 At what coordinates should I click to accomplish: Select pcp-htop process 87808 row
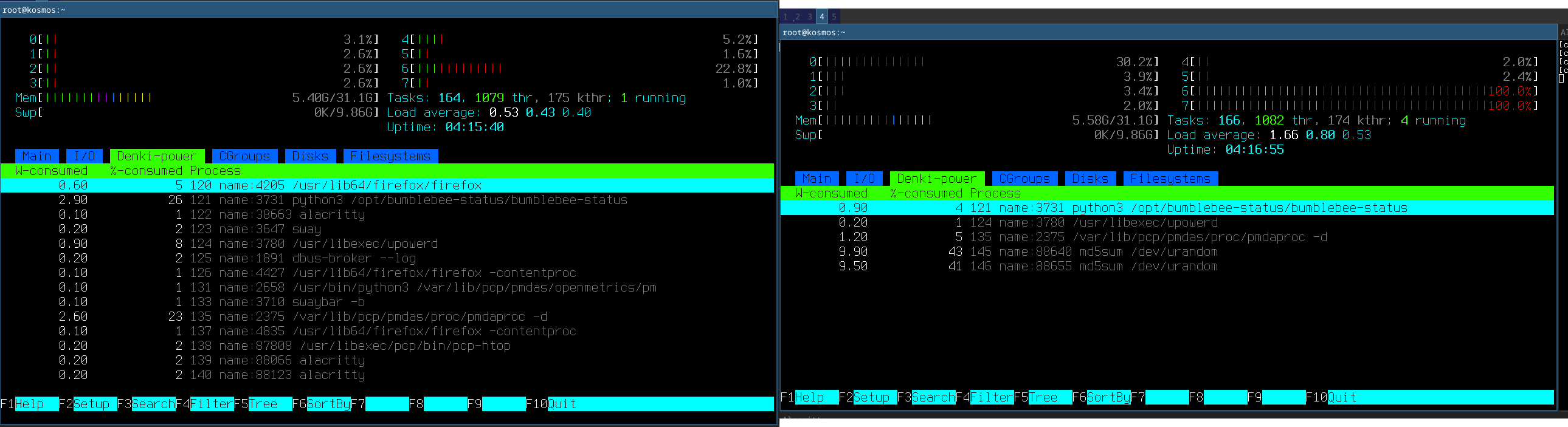point(387,346)
